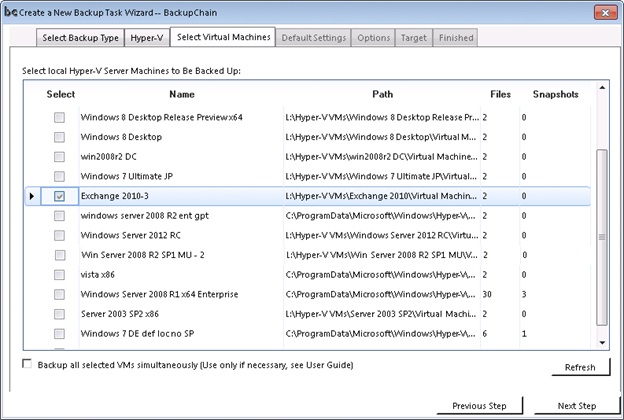Click path L:\Hyper-V VMs\Exchange 2010 cell

(x=382, y=196)
